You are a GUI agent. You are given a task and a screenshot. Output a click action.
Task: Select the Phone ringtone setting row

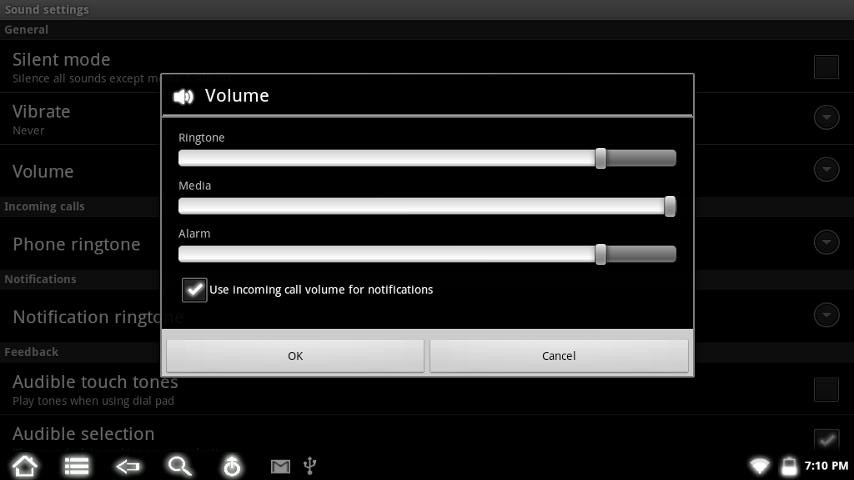point(427,243)
